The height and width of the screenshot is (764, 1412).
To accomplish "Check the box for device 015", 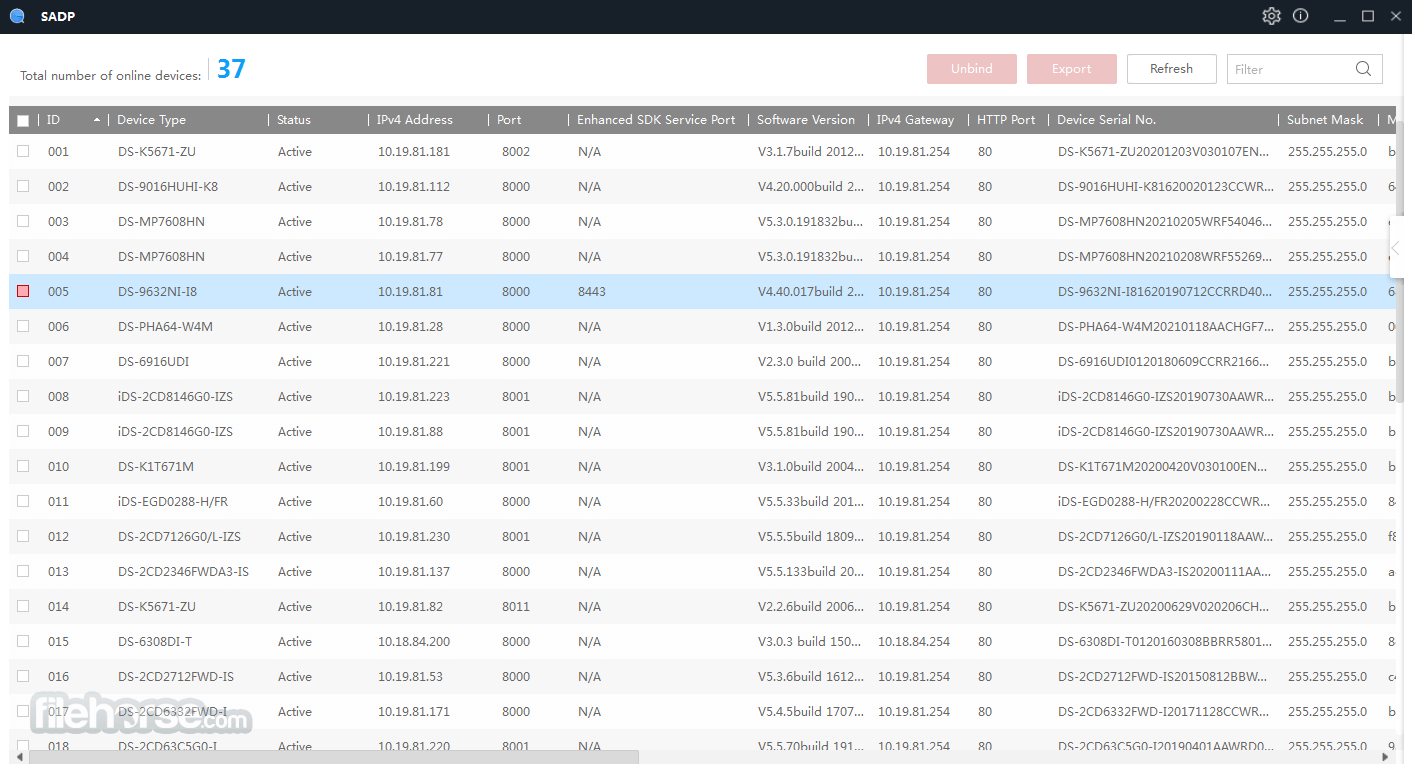I will pos(23,641).
